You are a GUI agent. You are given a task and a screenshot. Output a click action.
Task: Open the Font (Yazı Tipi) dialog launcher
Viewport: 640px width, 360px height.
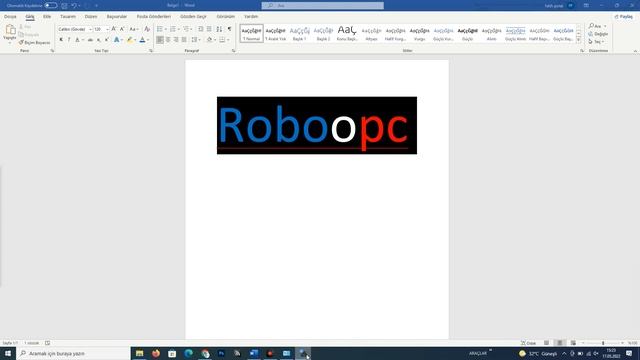coord(151,51)
